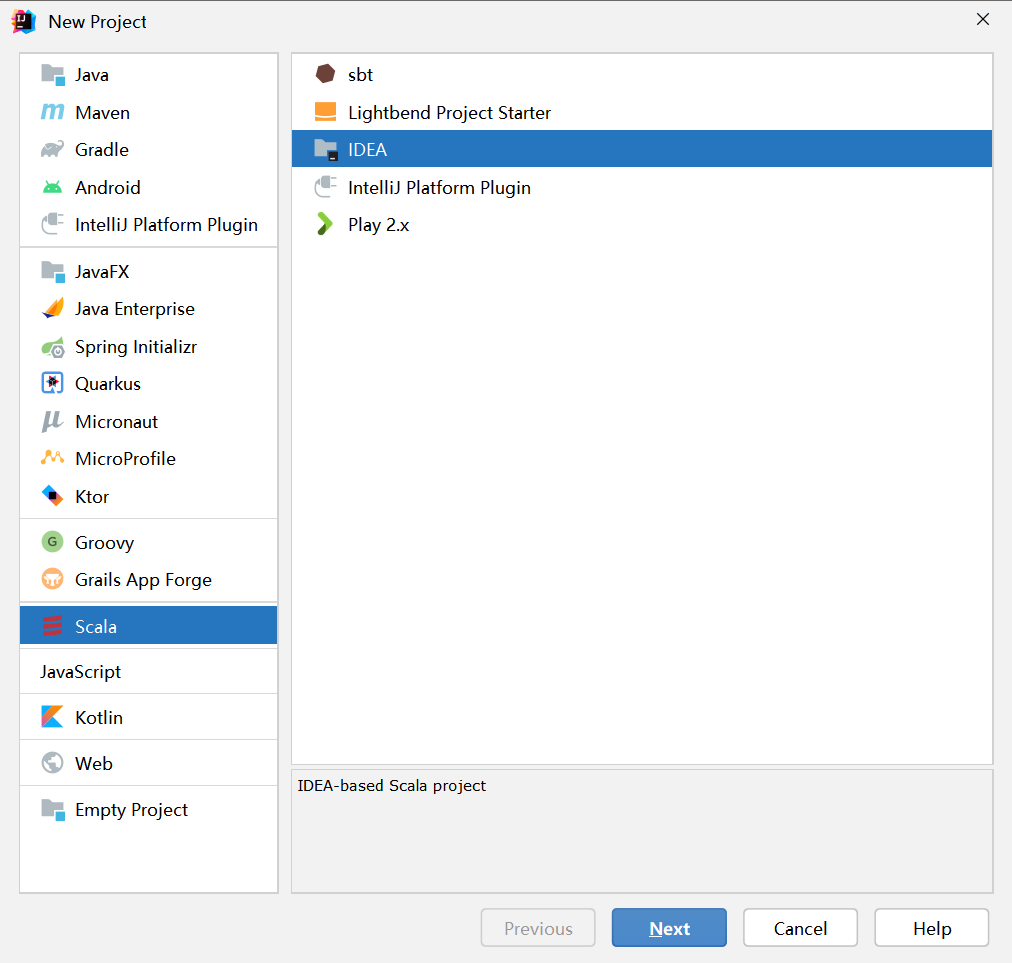
Task: Select the "Maven" text entry
Action: pyautogui.click(x=103, y=113)
